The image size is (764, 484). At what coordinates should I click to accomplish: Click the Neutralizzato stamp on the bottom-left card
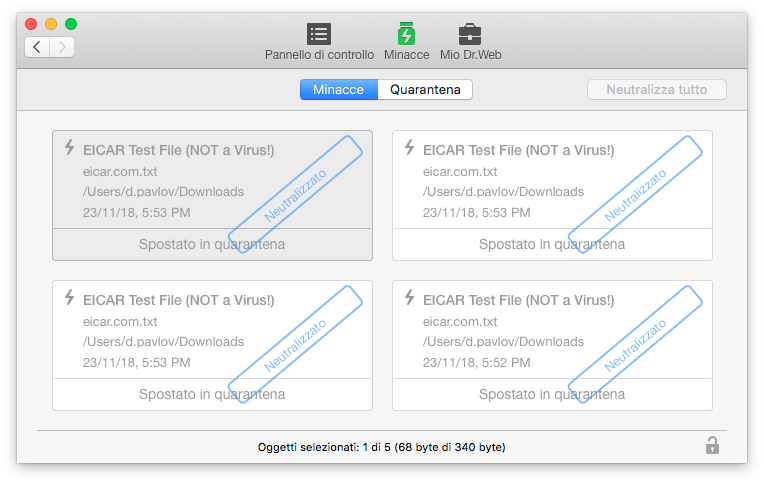pyautogui.click(x=295, y=346)
